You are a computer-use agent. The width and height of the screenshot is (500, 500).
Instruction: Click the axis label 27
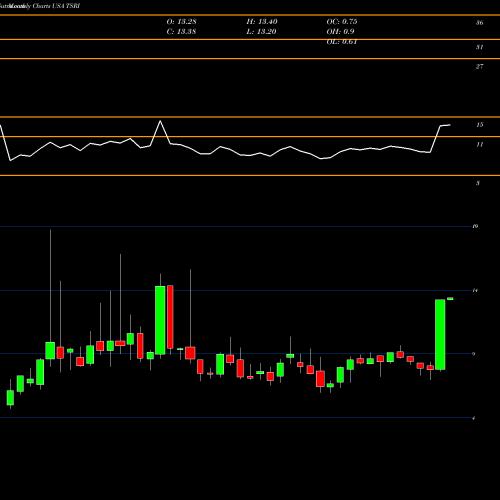479,67
